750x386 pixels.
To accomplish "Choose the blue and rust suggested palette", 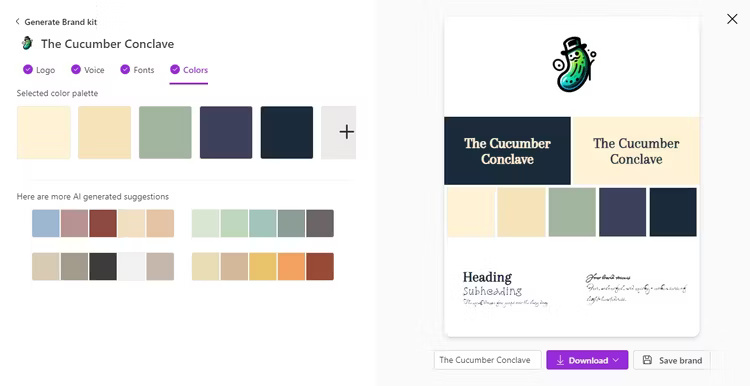I will coord(103,223).
